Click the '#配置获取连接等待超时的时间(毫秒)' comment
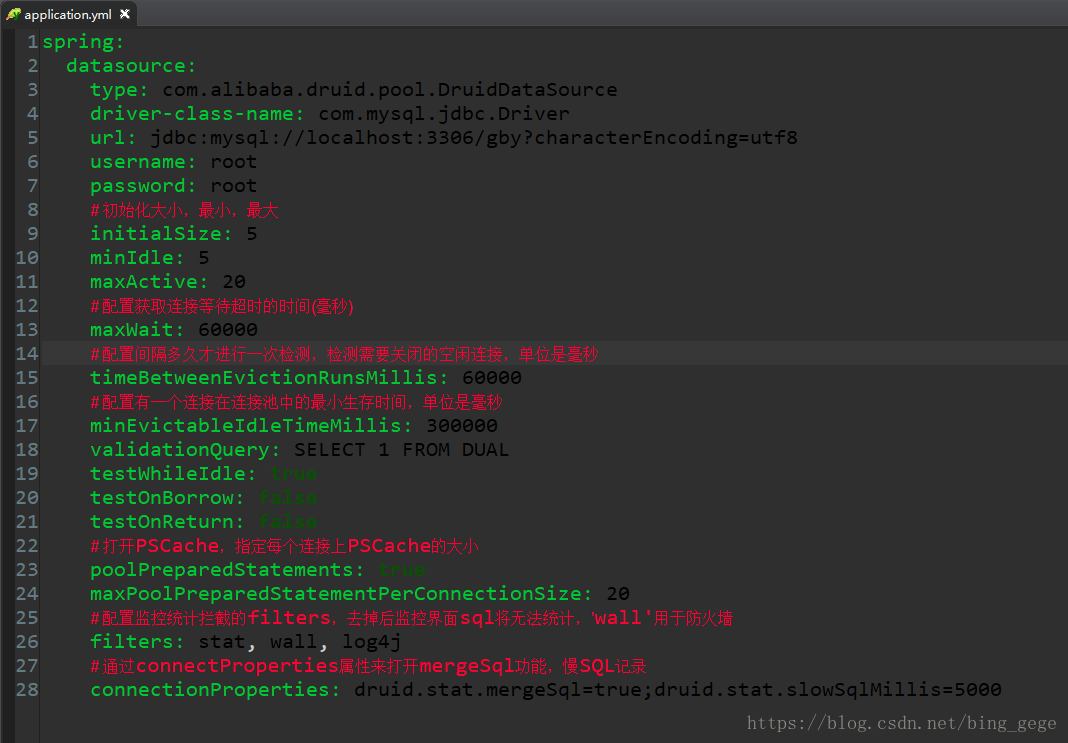The image size is (1068, 743). (221, 306)
